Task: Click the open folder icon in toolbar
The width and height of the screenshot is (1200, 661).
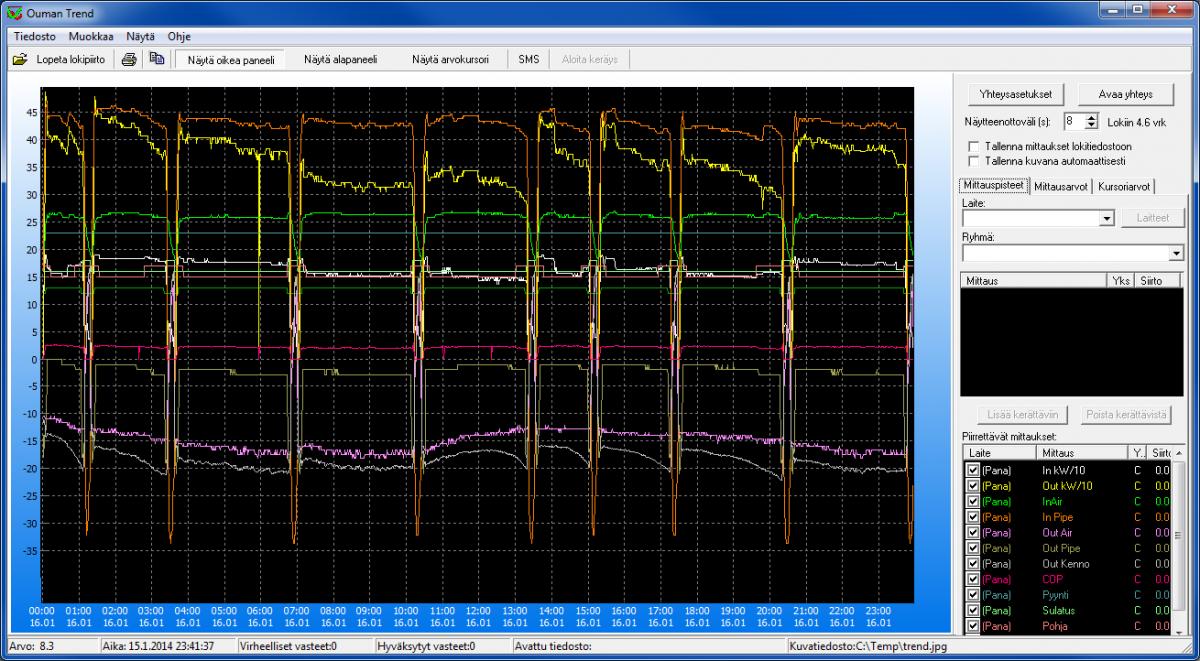Action: click(x=20, y=59)
